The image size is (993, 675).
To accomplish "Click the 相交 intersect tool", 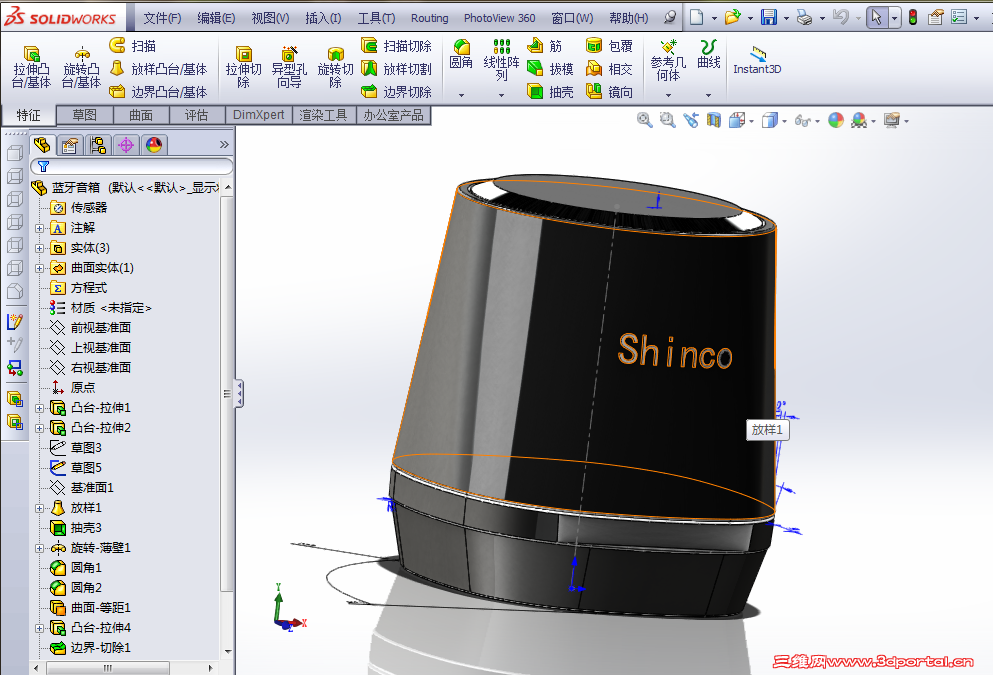I will point(609,69).
